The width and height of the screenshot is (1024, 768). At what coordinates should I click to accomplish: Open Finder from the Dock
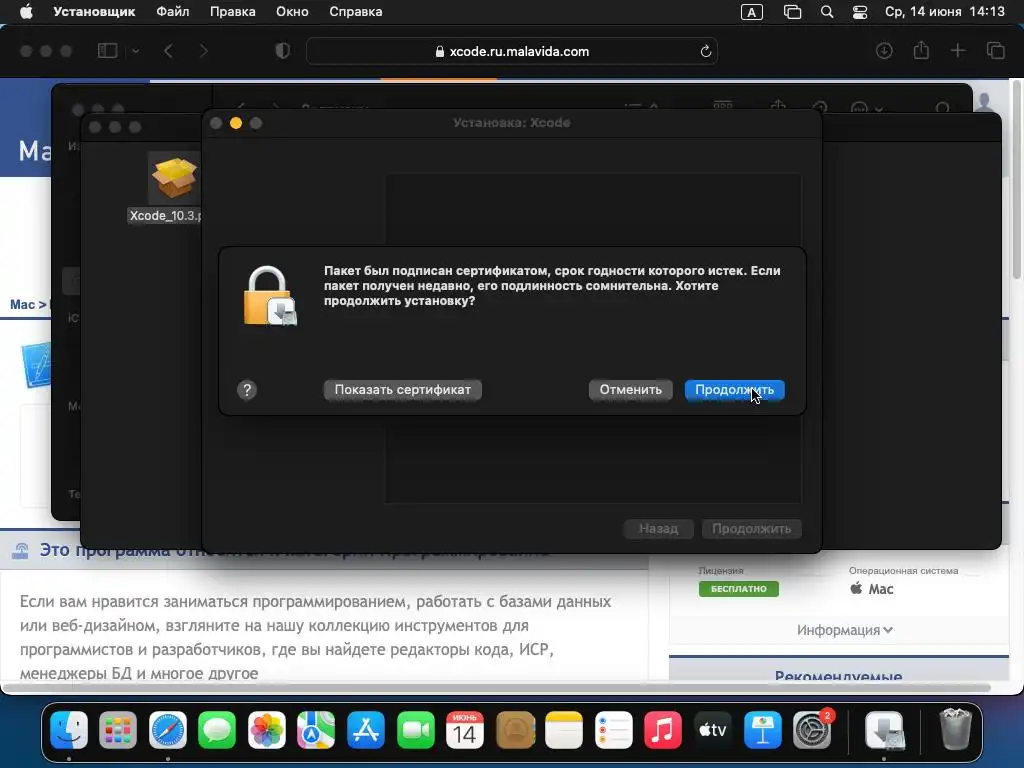click(69, 729)
